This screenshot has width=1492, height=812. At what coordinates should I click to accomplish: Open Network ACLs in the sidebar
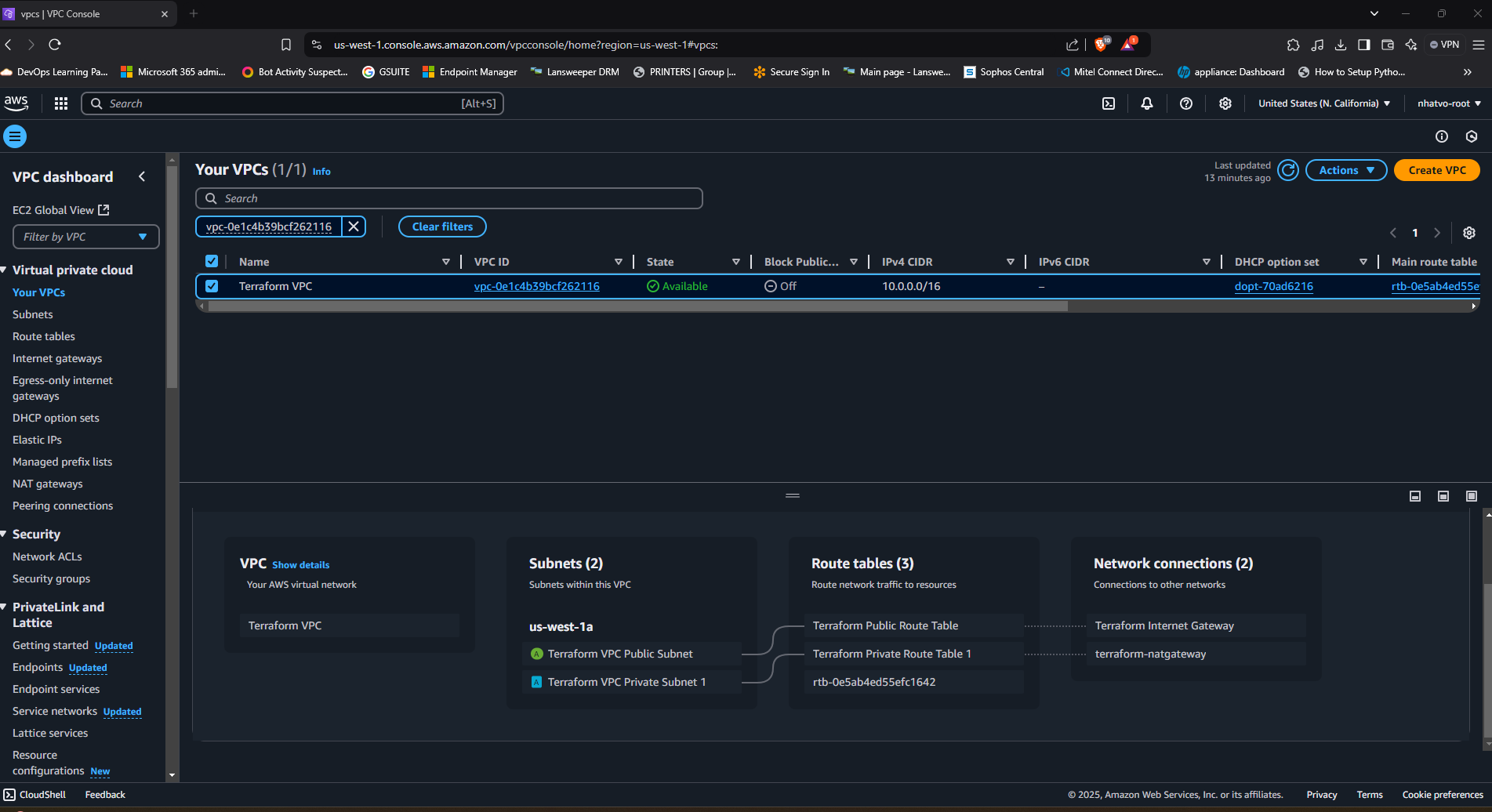point(47,556)
